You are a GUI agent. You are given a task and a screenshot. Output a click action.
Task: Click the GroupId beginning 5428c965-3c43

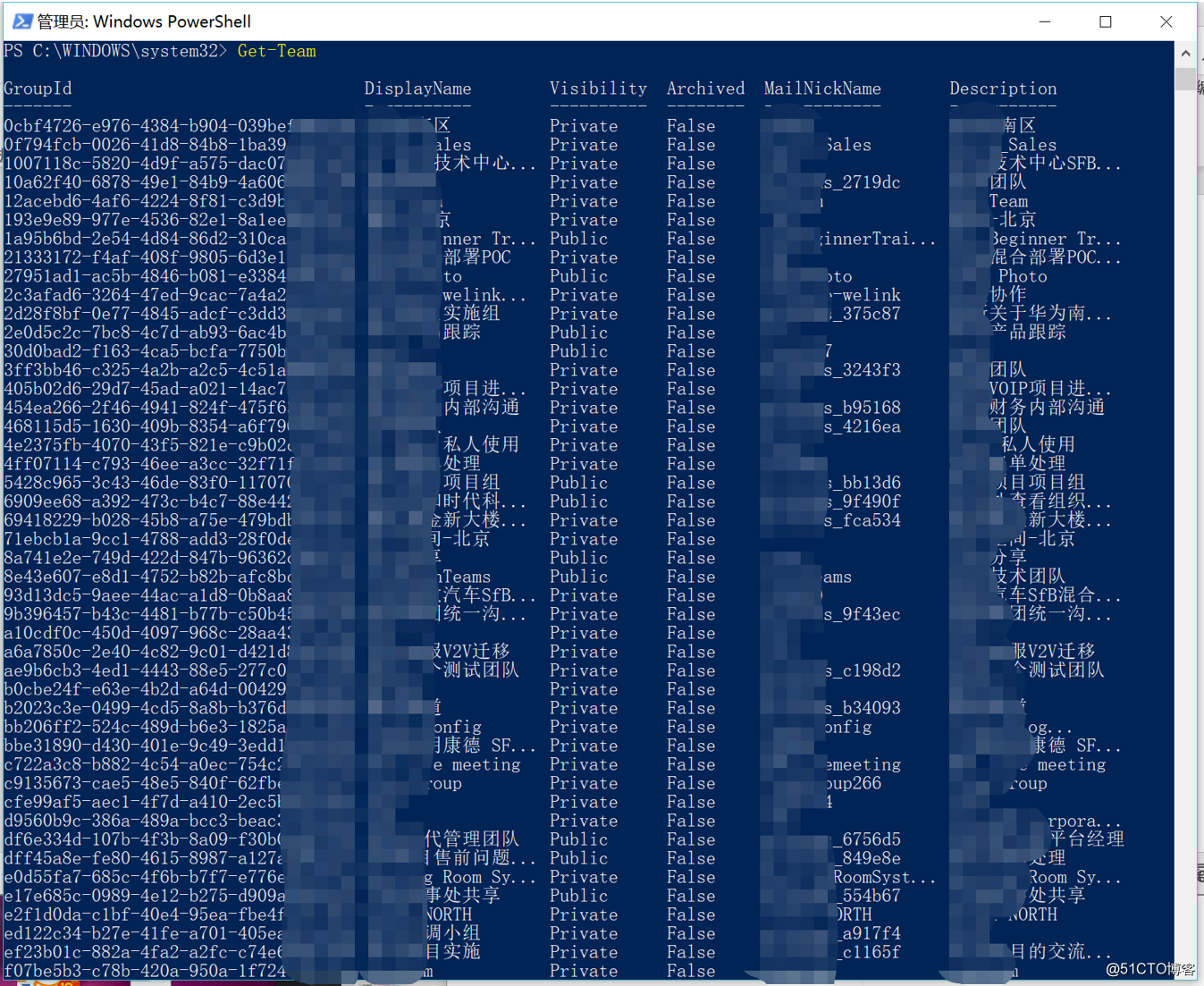(147, 483)
